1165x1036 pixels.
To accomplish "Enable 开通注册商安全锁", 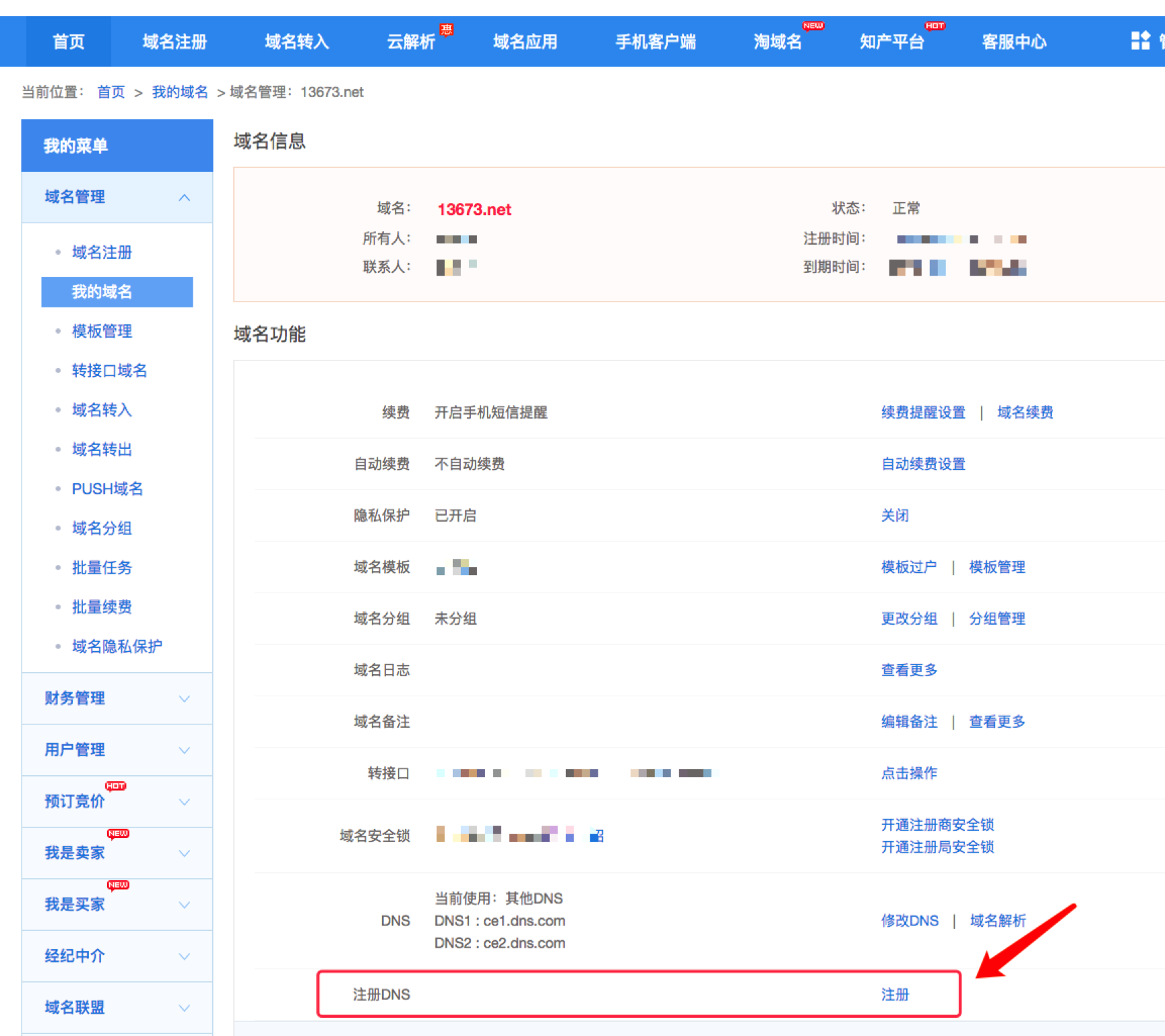I will 937,824.
